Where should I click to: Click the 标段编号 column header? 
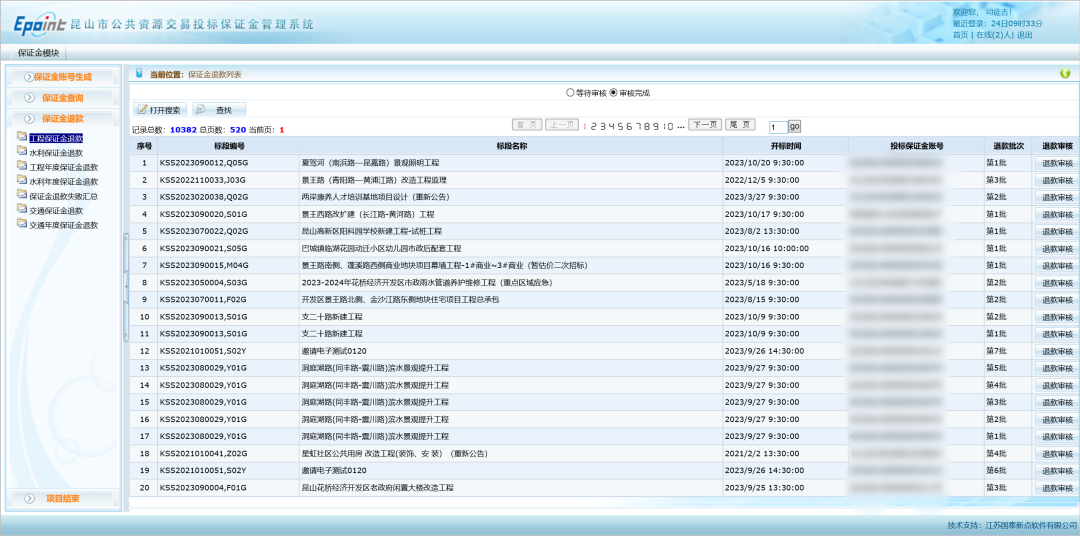[x=229, y=146]
